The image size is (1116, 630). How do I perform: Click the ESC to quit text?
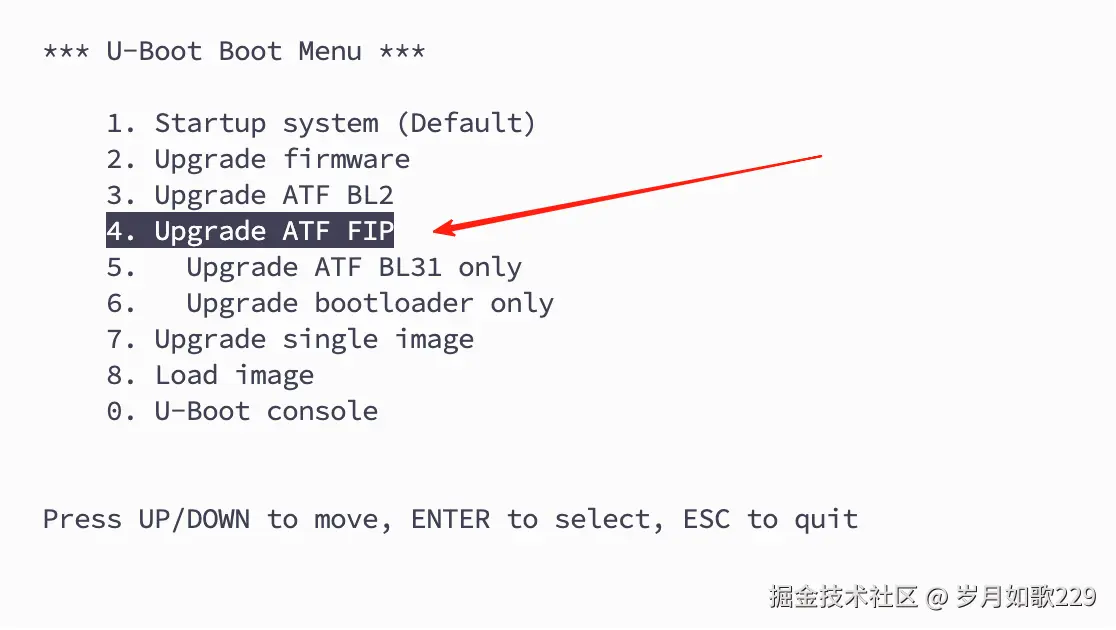pyautogui.click(x=771, y=520)
